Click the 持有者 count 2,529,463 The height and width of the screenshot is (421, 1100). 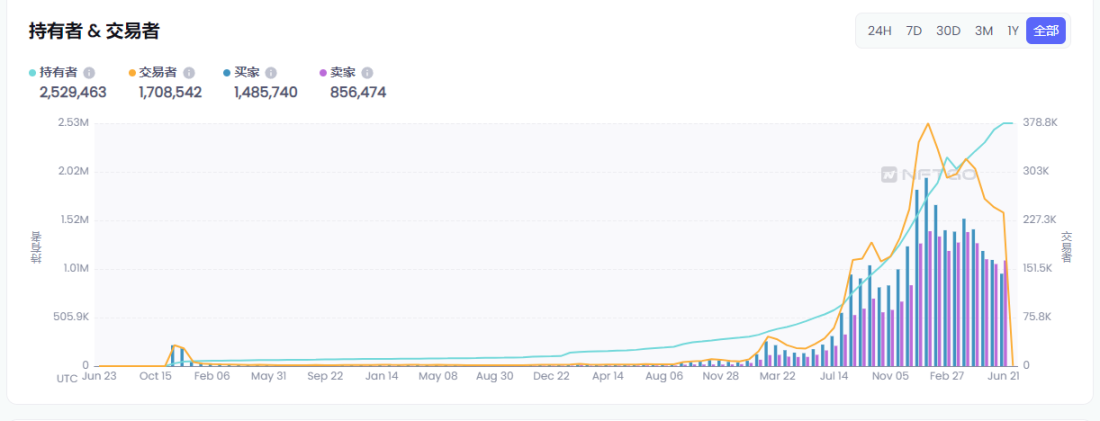click(x=73, y=93)
